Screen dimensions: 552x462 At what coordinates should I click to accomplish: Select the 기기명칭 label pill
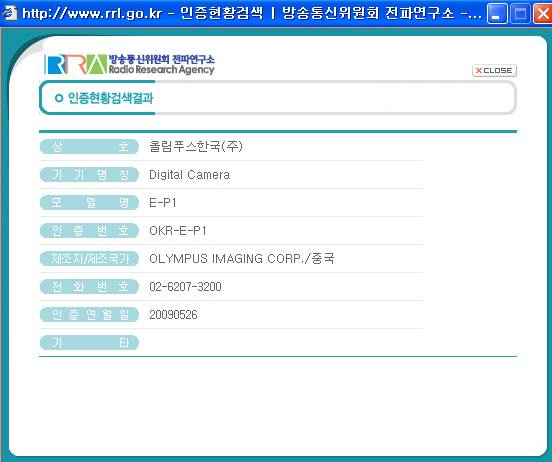pyautogui.click(x=89, y=175)
